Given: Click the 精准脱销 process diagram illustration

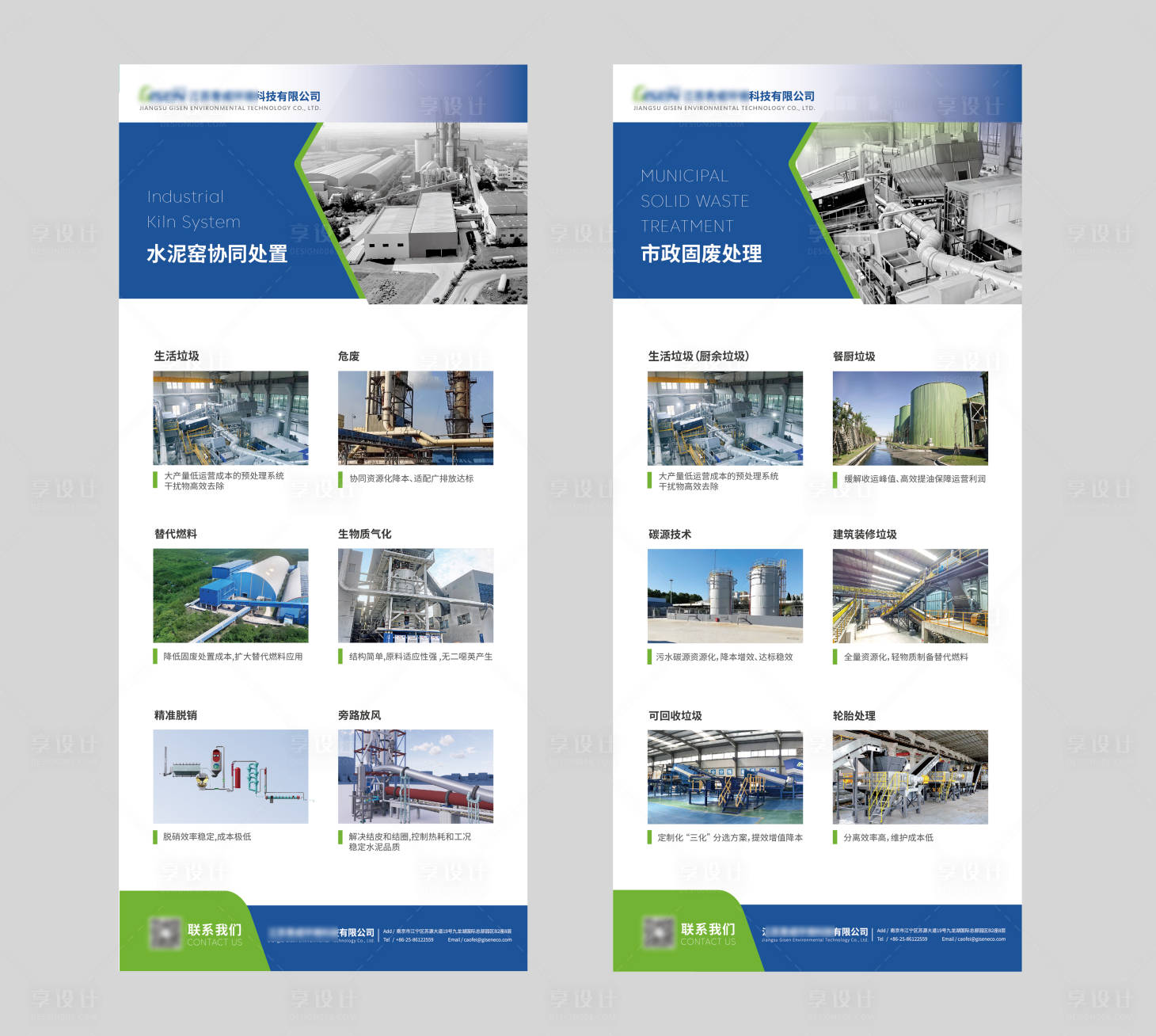Looking at the screenshot, I should pyautogui.click(x=231, y=776).
